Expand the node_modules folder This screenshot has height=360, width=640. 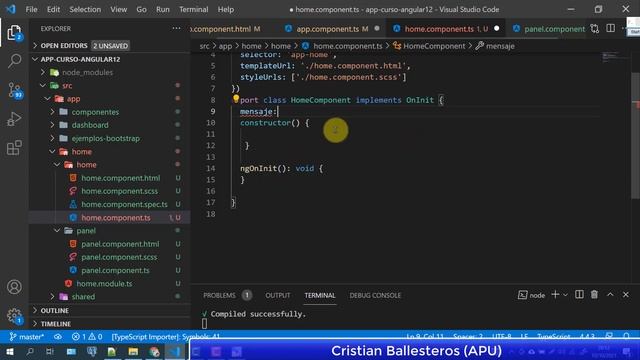[43, 72]
